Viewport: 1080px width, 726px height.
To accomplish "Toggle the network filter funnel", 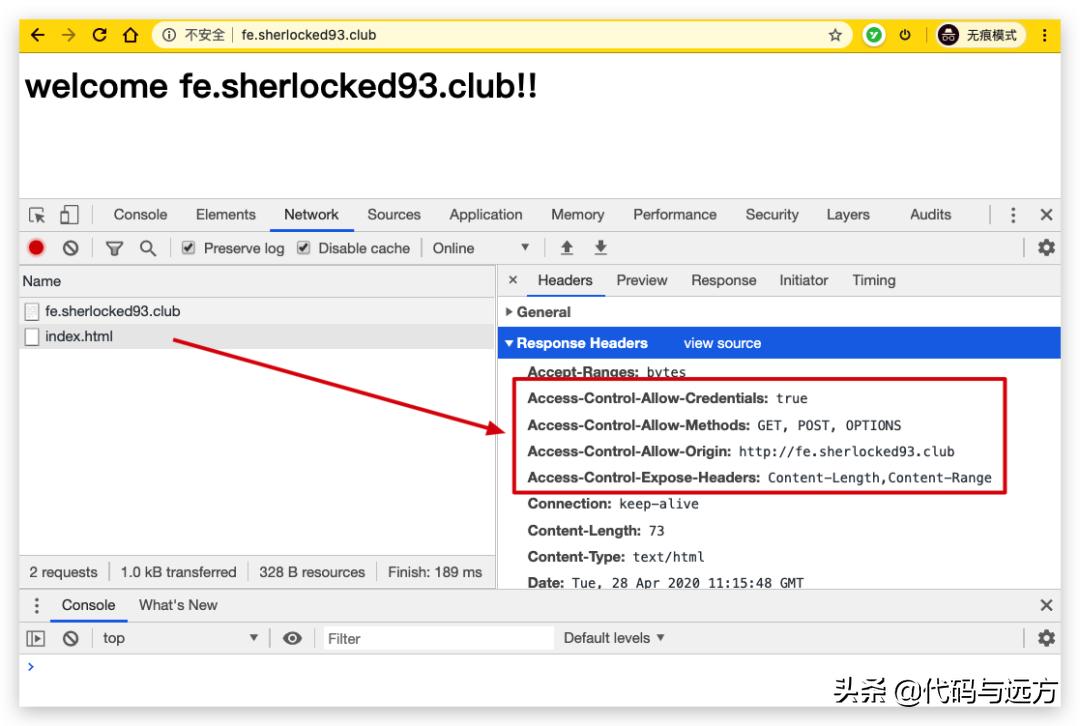I will (x=114, y=248).
